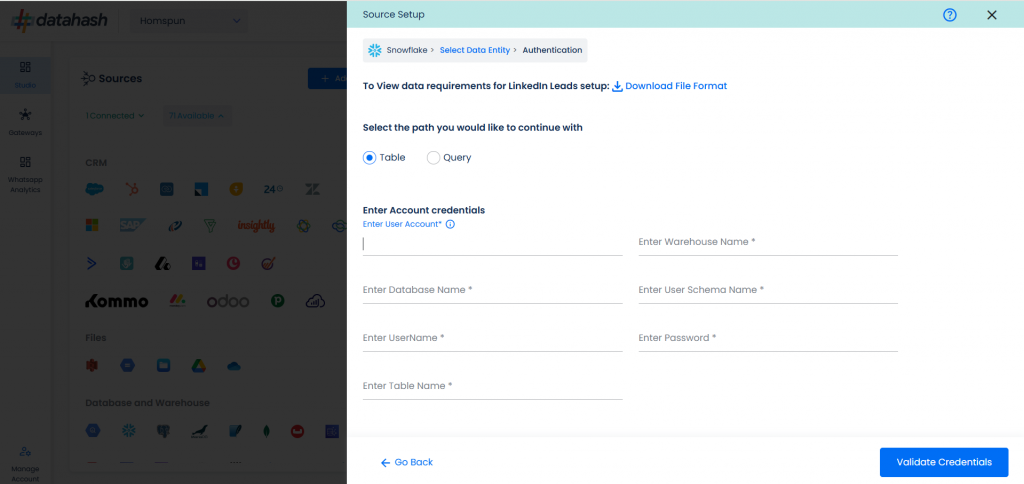The image size is (1024, 484).
Task: Select the red Couchbase source icon
Action: click(x=297, y=431)
